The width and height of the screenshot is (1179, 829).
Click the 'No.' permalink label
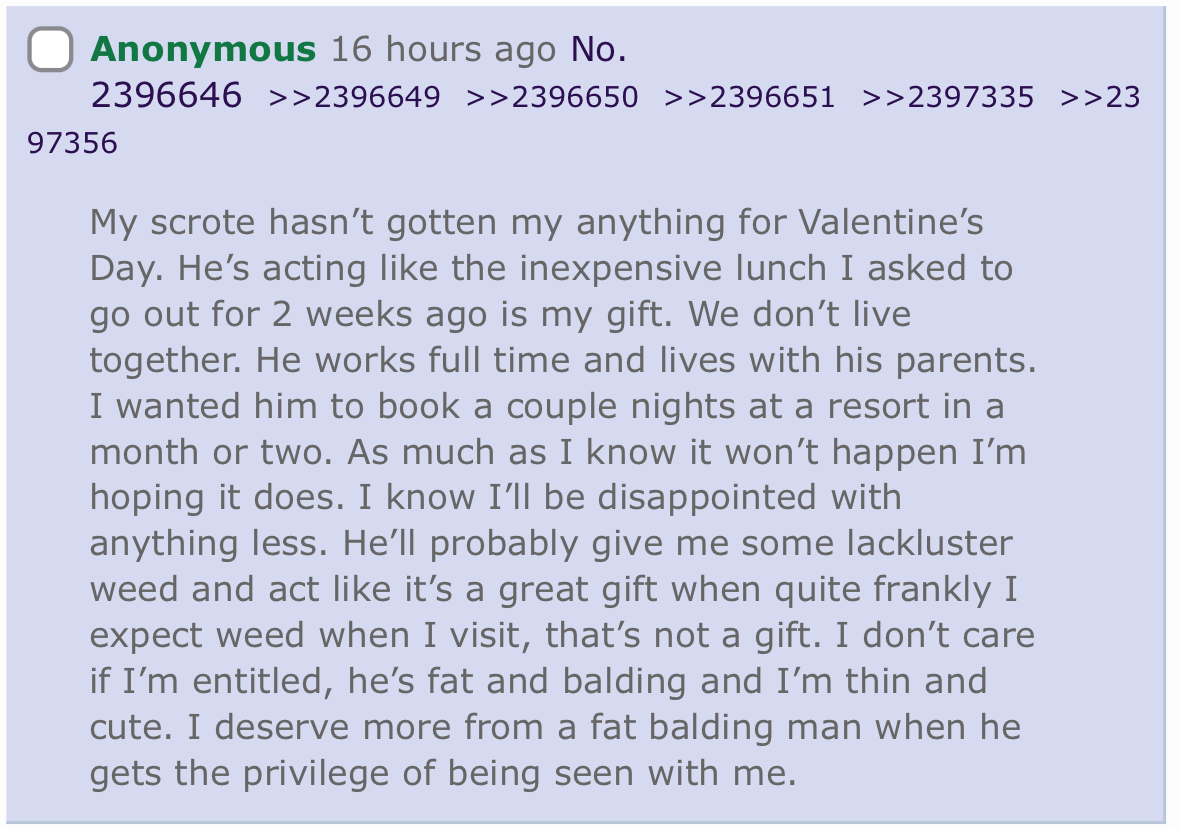599,50
